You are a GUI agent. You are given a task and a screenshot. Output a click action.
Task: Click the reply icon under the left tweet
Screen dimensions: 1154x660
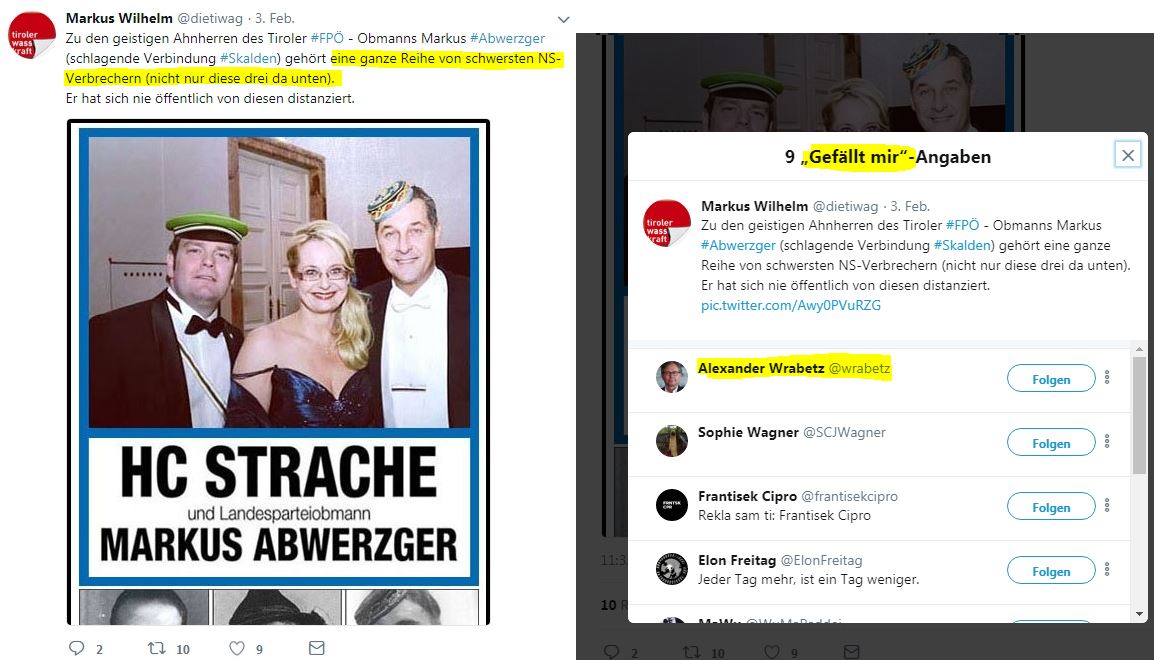(77, 648)
